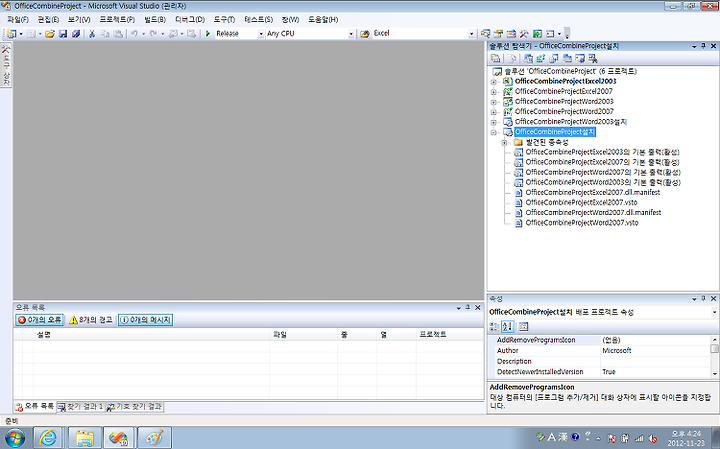
Task: Click the Copy toolbar icon
Action: [x=105, y=34]
